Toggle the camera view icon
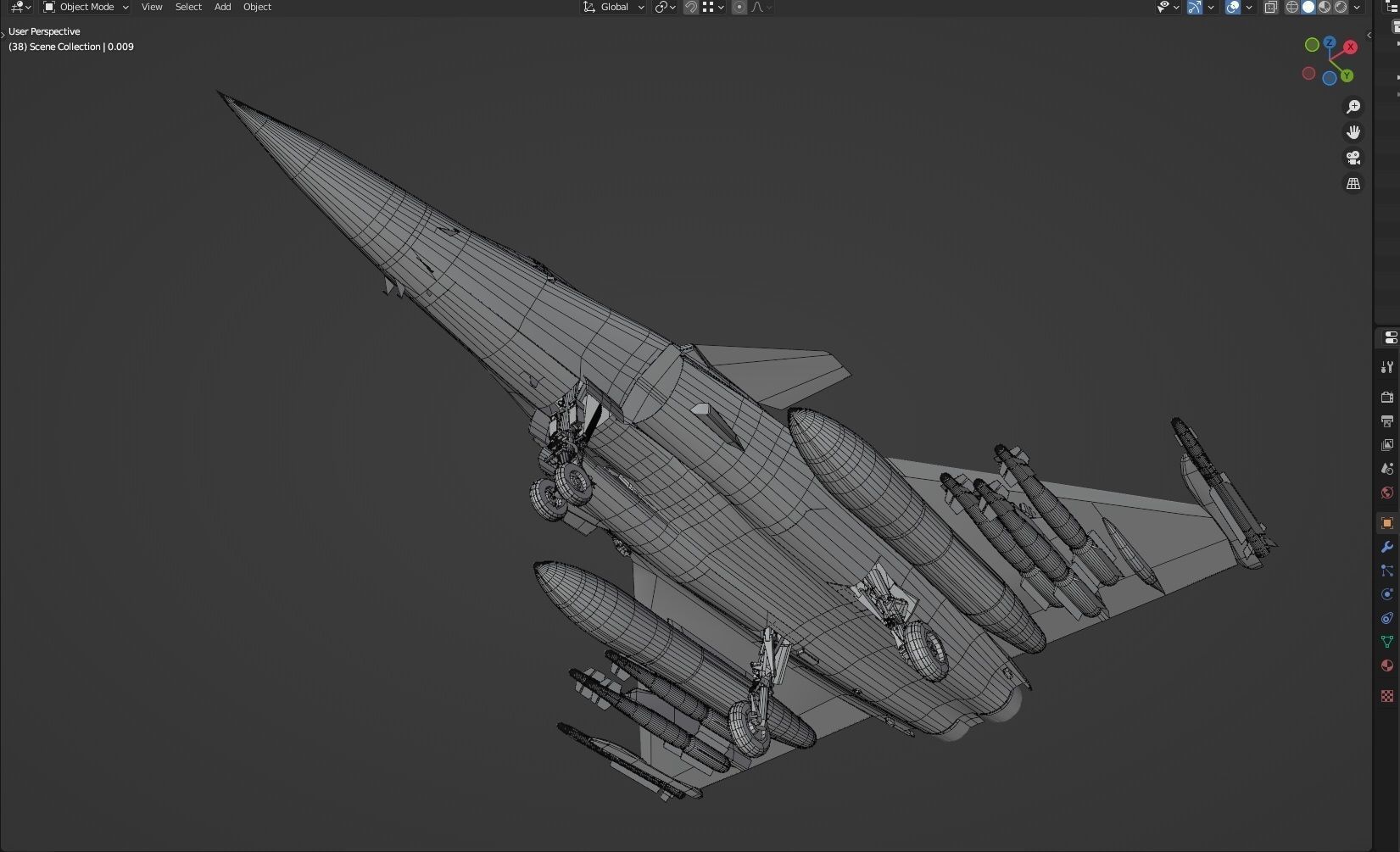Viewport: 1400px width, 852px height. coord(1353,158)
